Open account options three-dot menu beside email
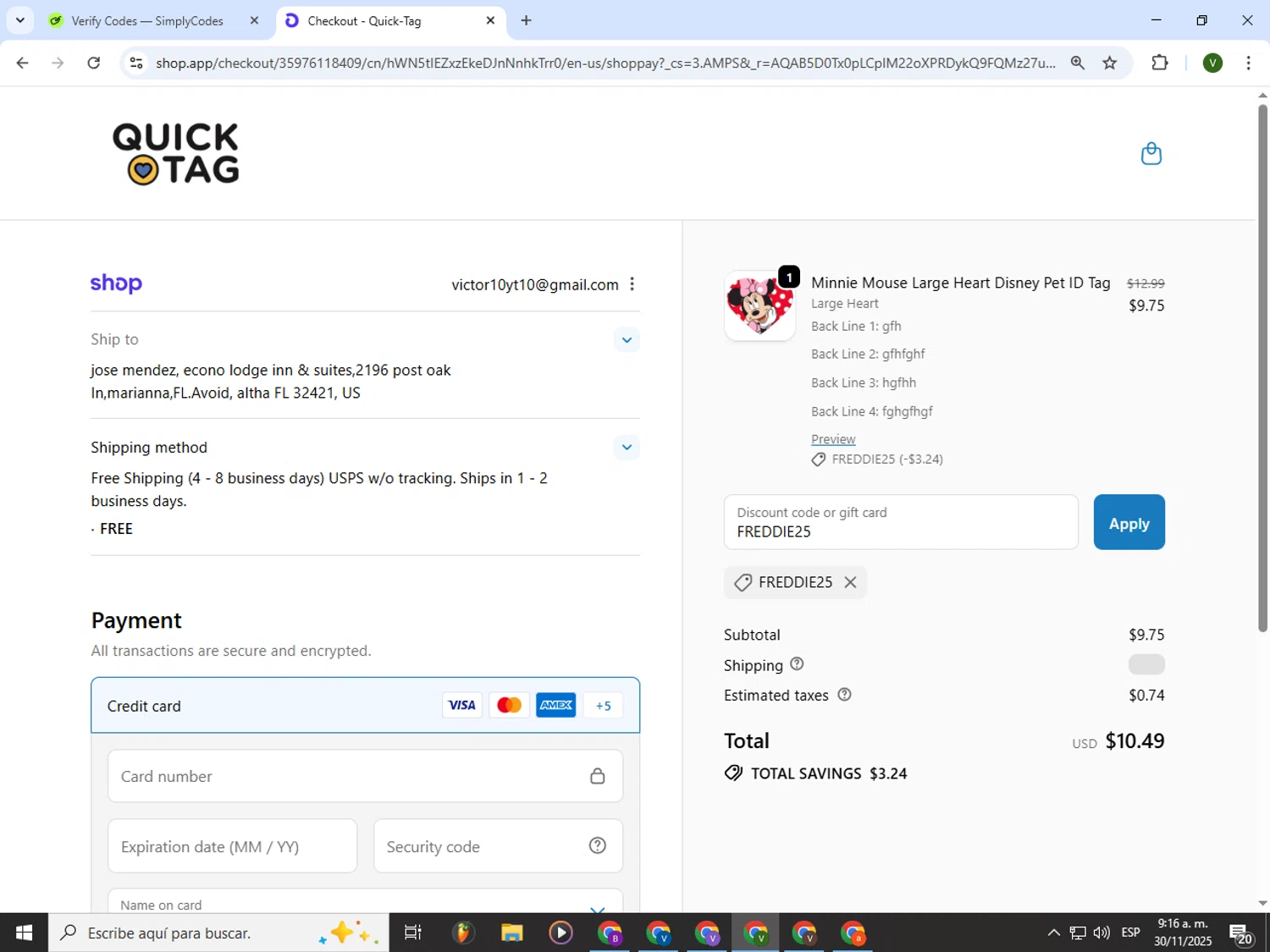This screenshot has height=952, width=1270. [x=632, y=284]
